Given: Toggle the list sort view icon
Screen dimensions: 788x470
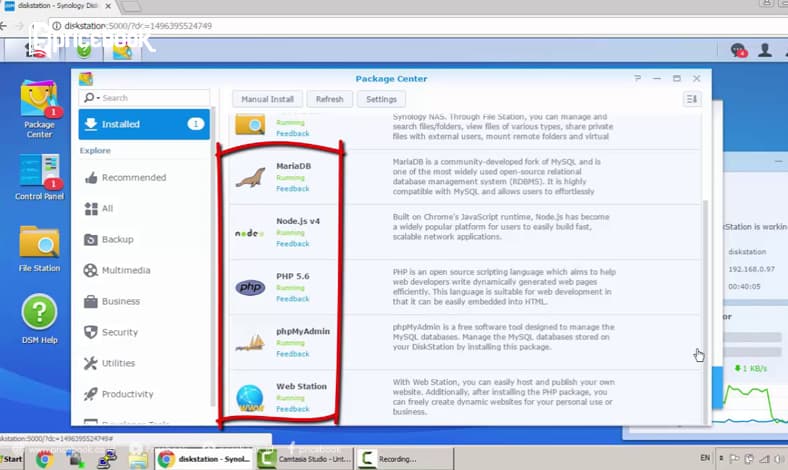Looking at the screenshot, I should (692, 99).
